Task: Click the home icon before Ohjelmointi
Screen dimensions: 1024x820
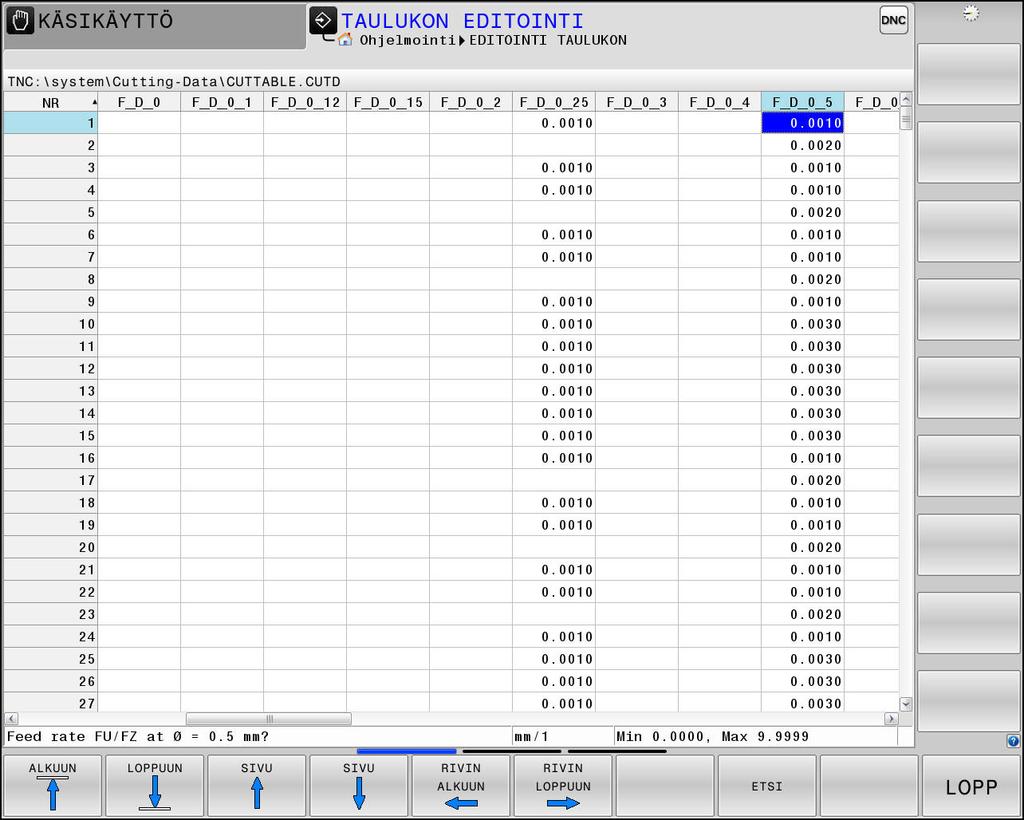Action: point(345,40)
